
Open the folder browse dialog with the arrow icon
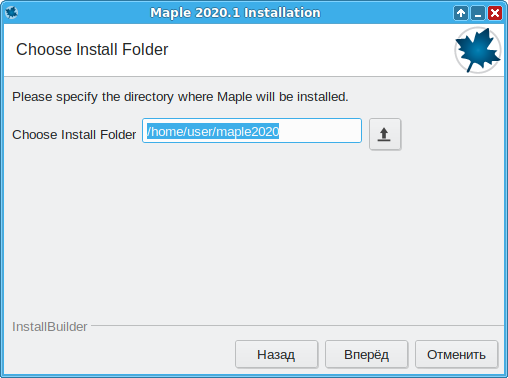[x=385, y=134]
